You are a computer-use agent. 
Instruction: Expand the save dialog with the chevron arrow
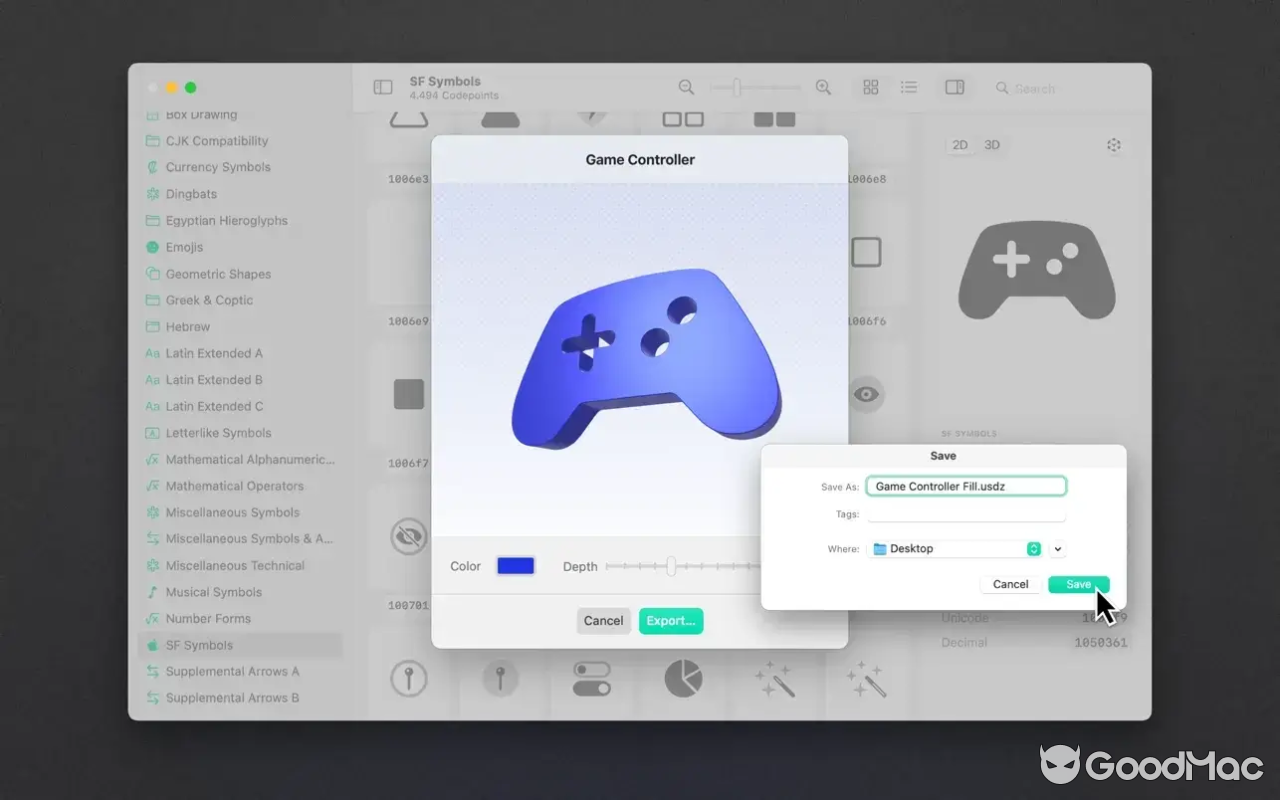tap(1058, 548)
